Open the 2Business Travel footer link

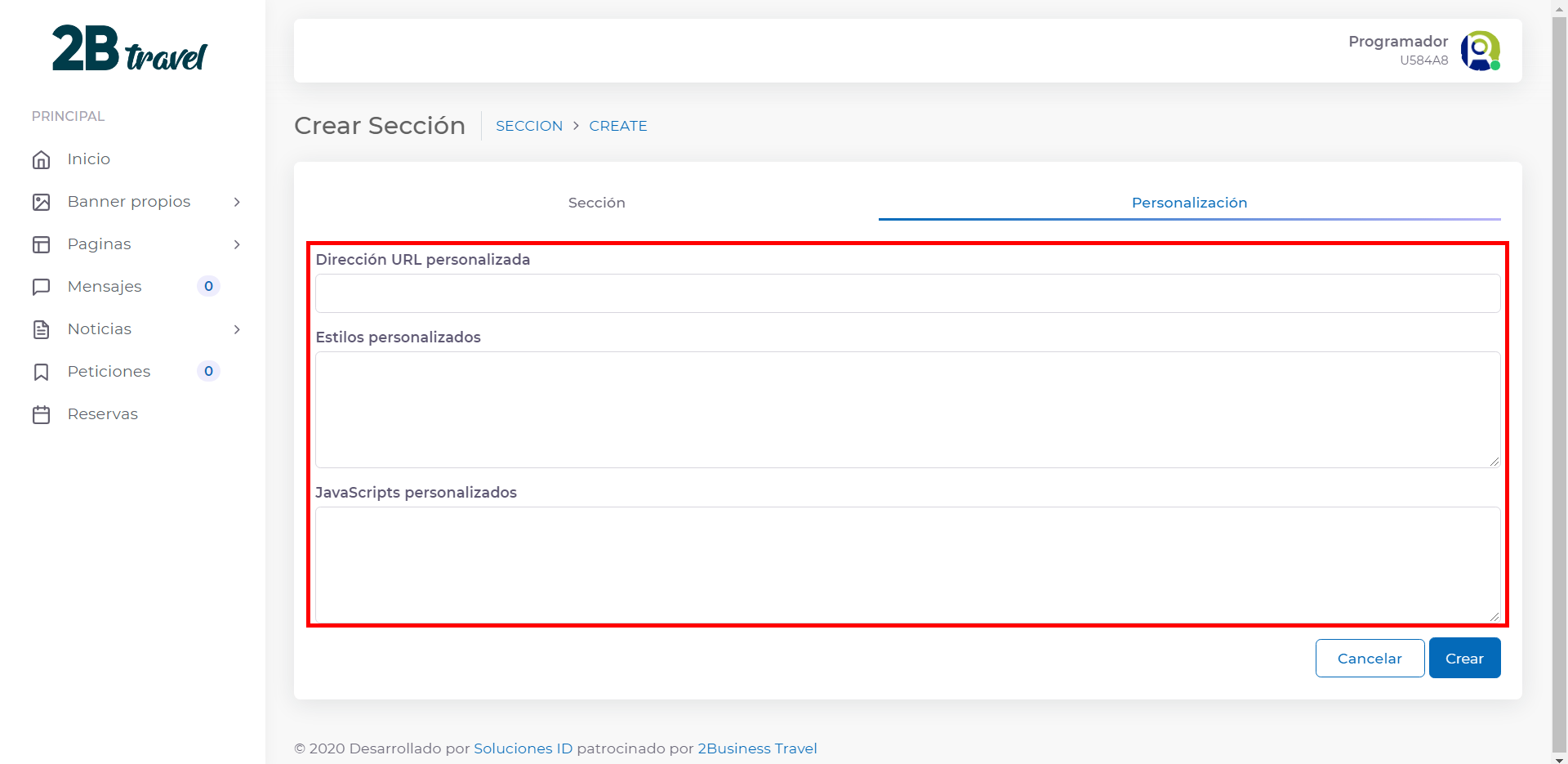(x=757, y=748)
